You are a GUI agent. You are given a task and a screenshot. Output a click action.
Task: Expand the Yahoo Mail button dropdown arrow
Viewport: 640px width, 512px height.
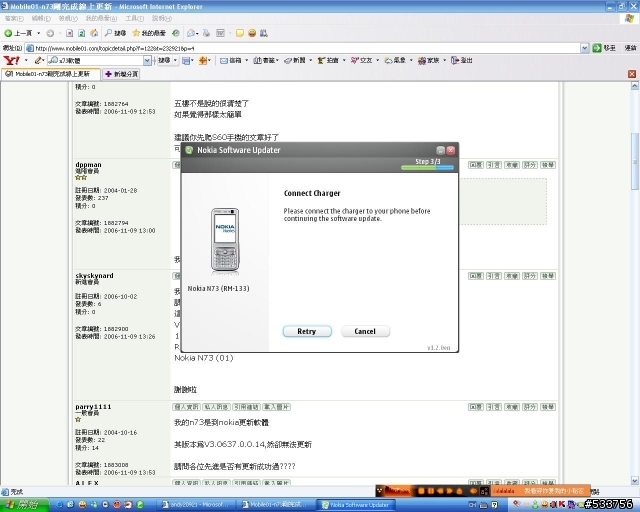coord(246,60)
